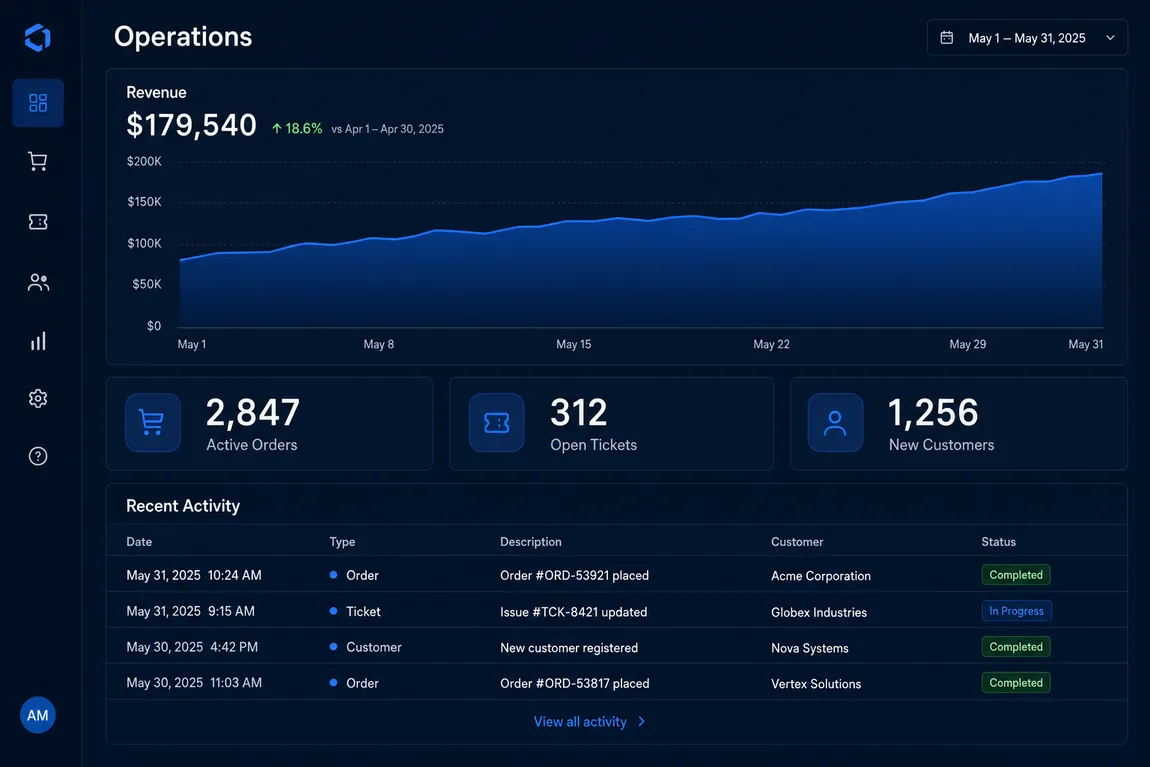Viewport: 1150px width, 767px height.
Task: Click the In Progress badge for Globex Industries
Action: tap(1017, 611)
